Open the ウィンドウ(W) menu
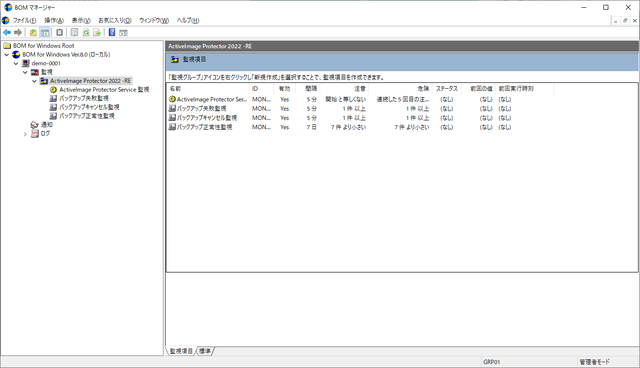 154,20
